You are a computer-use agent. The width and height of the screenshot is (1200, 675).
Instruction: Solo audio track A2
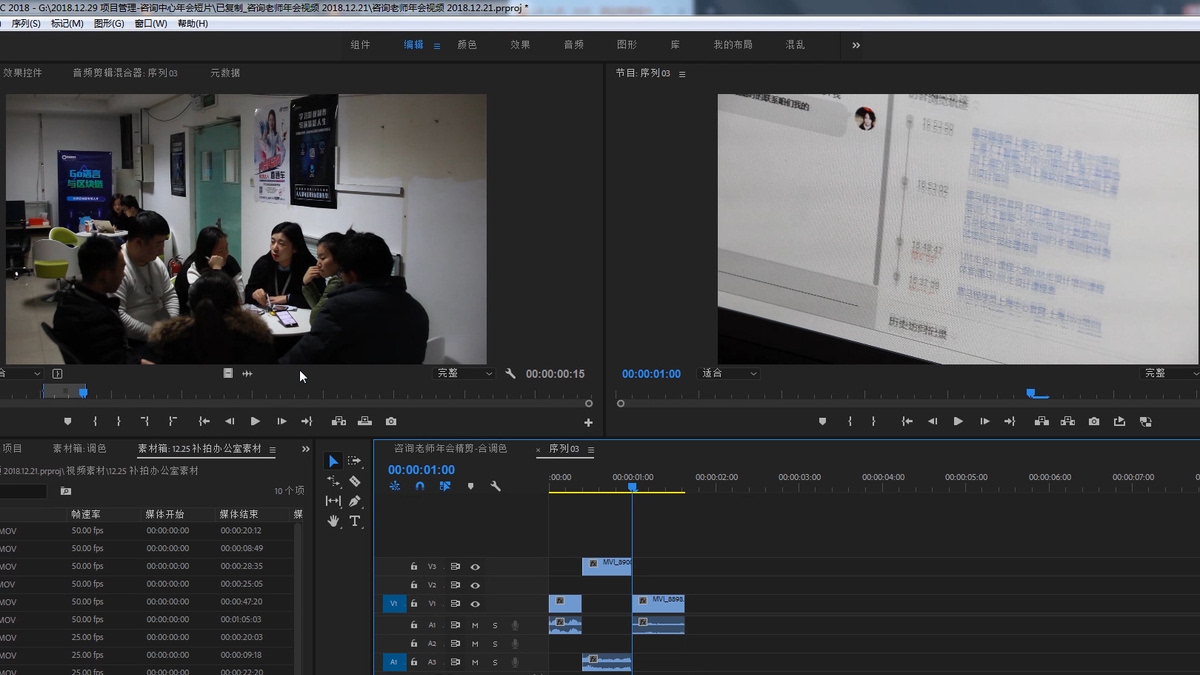[x=494, y=643]
